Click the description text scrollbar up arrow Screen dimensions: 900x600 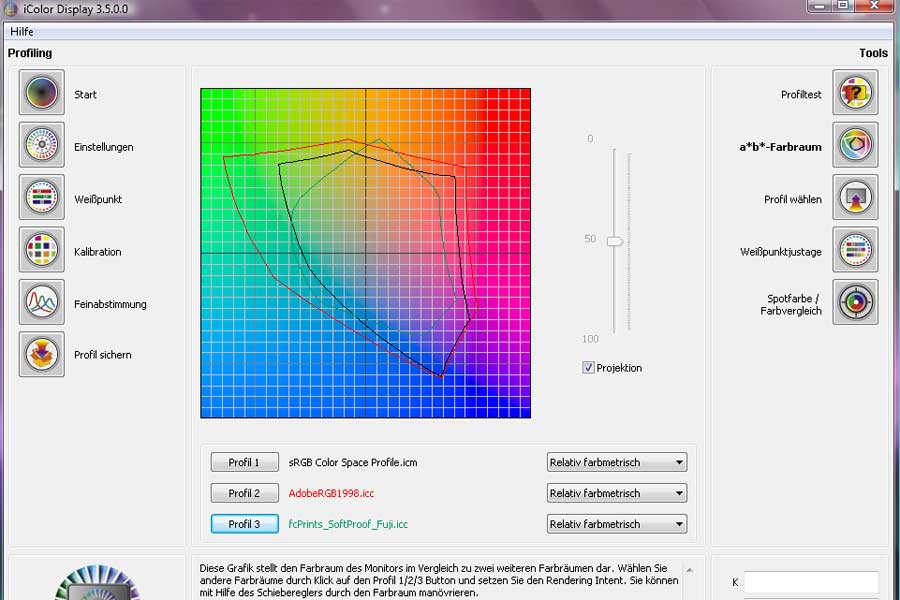click(x=689, y=570)
